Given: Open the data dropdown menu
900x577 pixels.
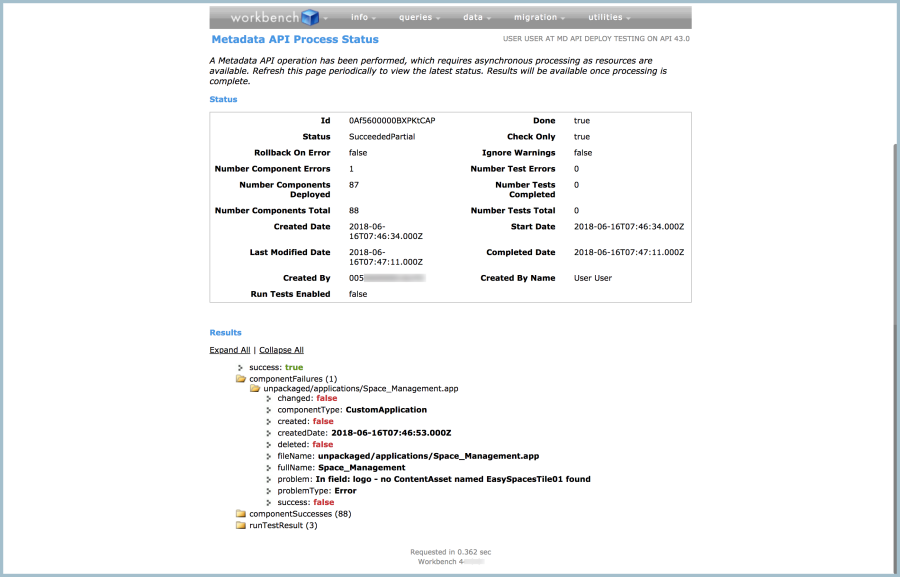Looking at the screenshot, I should (x=477, y=17).
